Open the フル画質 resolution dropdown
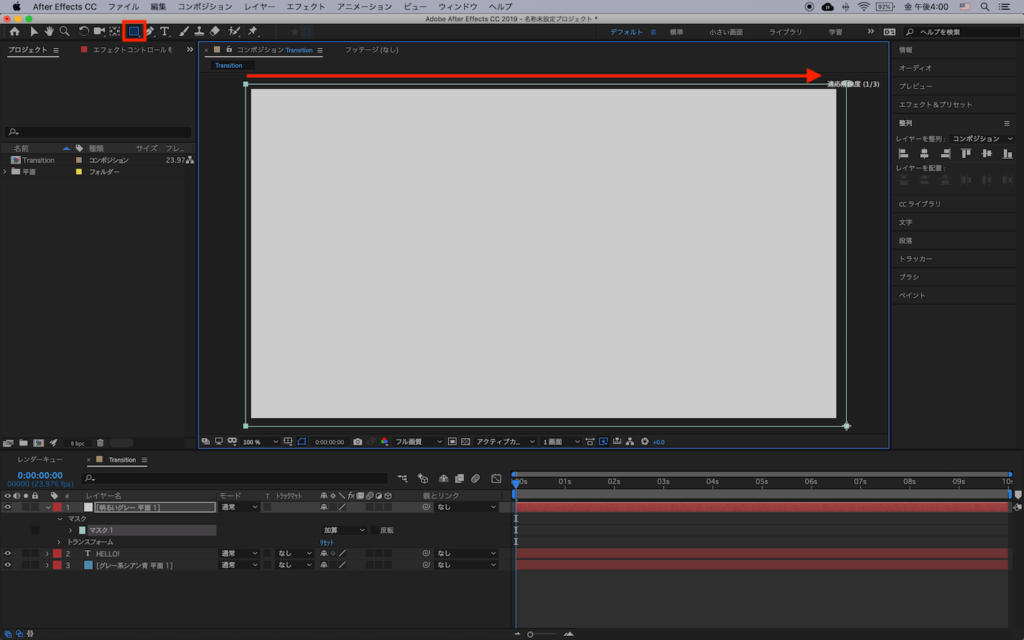 coord(417,441)
